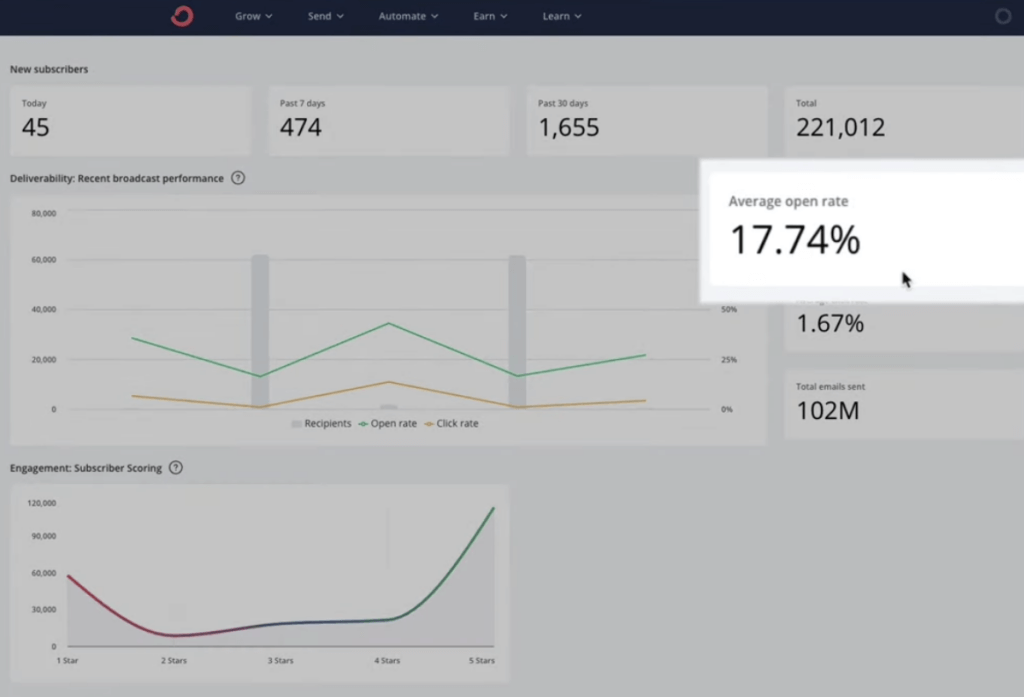
Task: Open the Grow menu
Action: pyautogui.click(x=253, y=16)
